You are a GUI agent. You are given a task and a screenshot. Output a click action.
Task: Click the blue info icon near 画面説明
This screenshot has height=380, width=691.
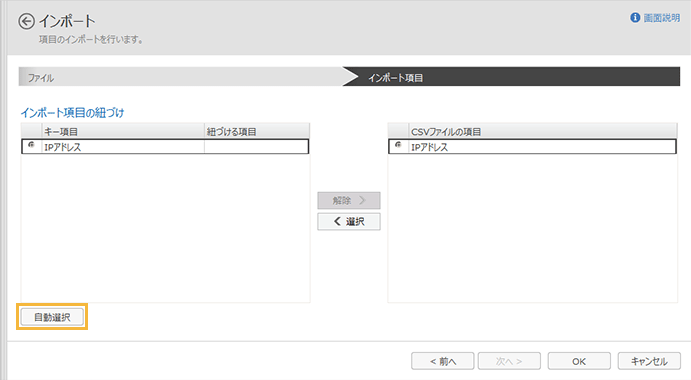(x=635, y=18)
